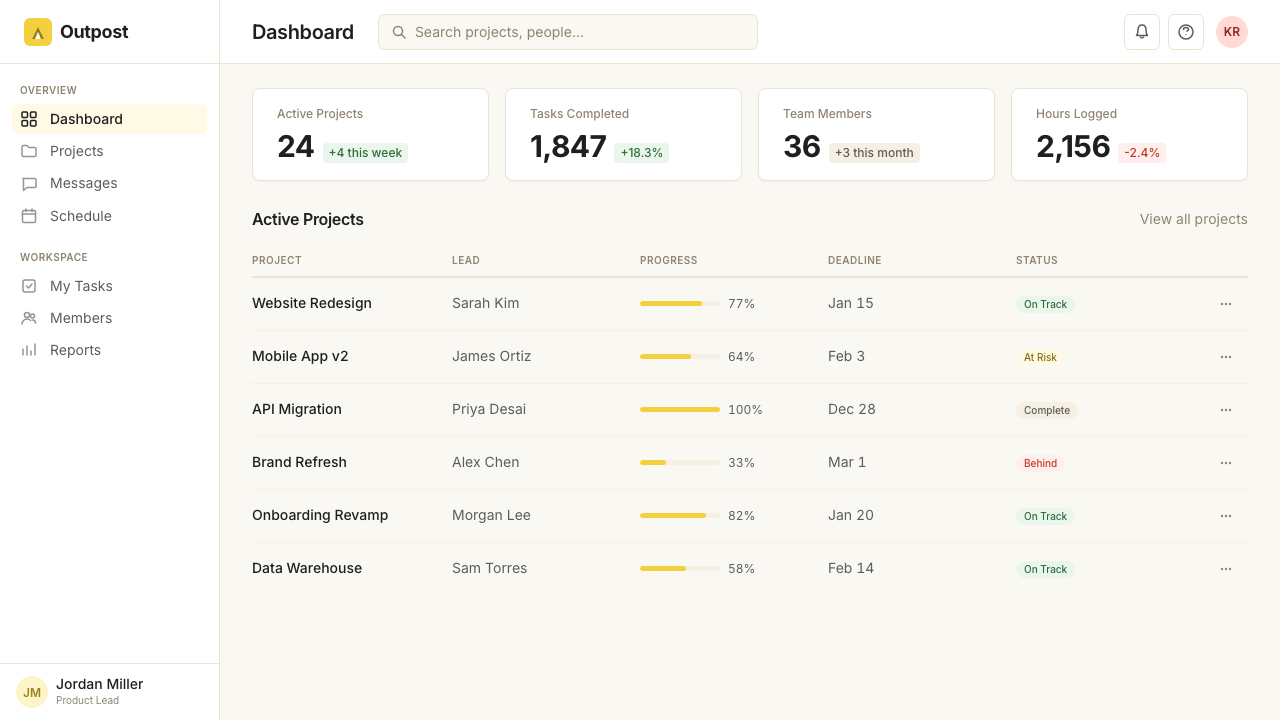Click the Dec 28 deadline cell
Screen dimensions: 1280x720
852,409
